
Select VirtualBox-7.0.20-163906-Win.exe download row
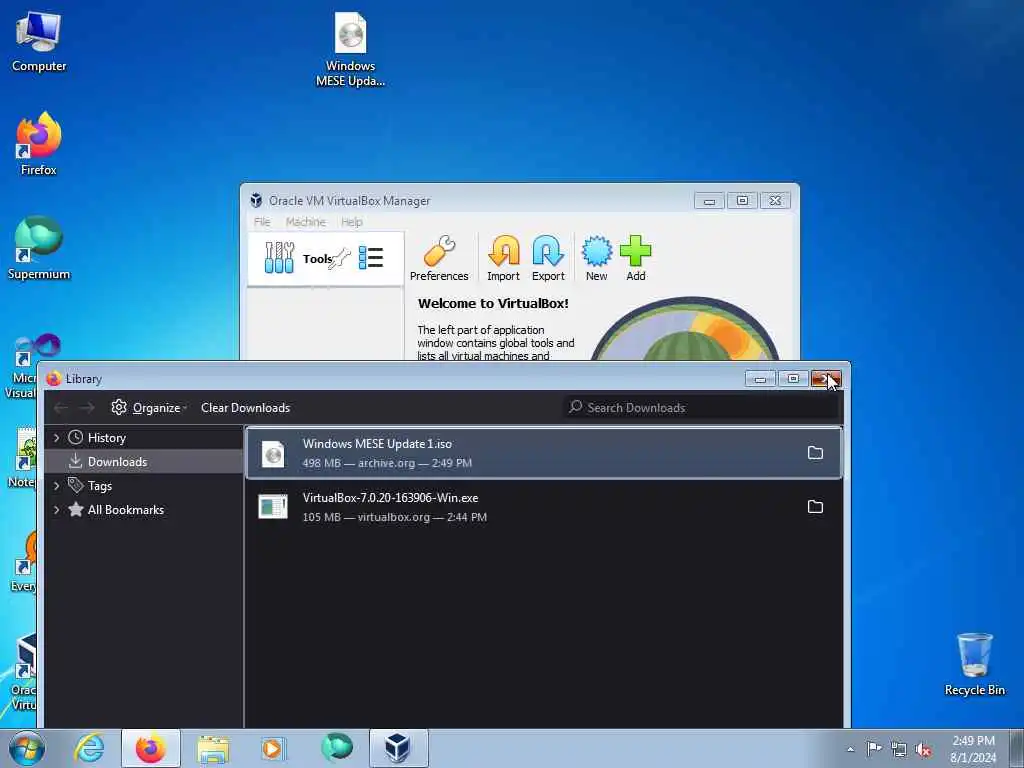544,507
